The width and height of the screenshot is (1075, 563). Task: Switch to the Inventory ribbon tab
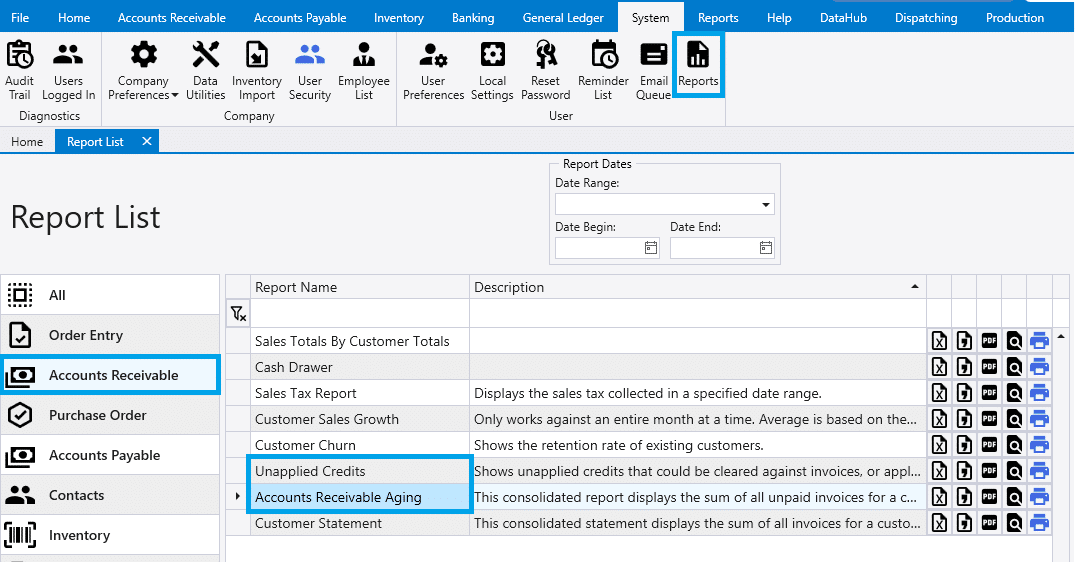tap(398, 18)
